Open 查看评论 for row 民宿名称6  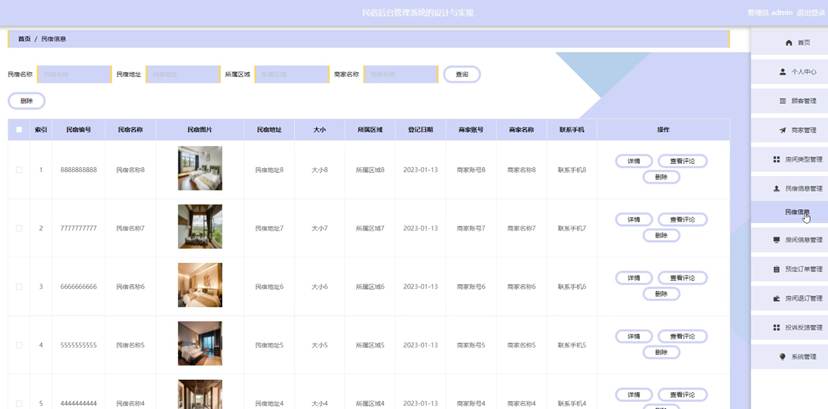click(682, 278)
